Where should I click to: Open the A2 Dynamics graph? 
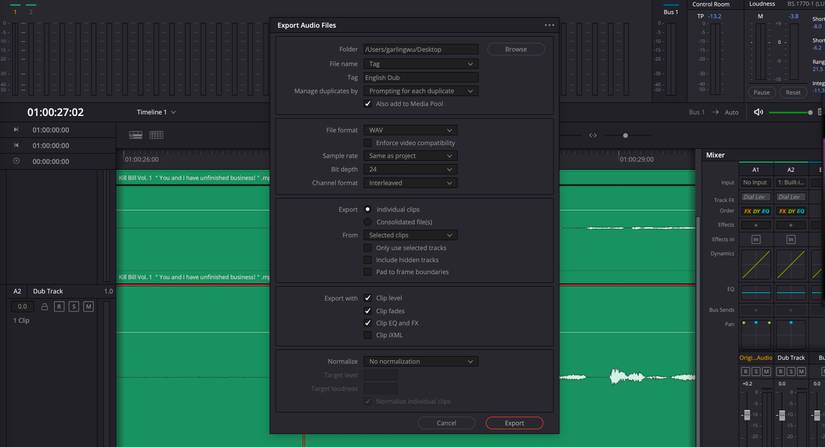point(791,265)
